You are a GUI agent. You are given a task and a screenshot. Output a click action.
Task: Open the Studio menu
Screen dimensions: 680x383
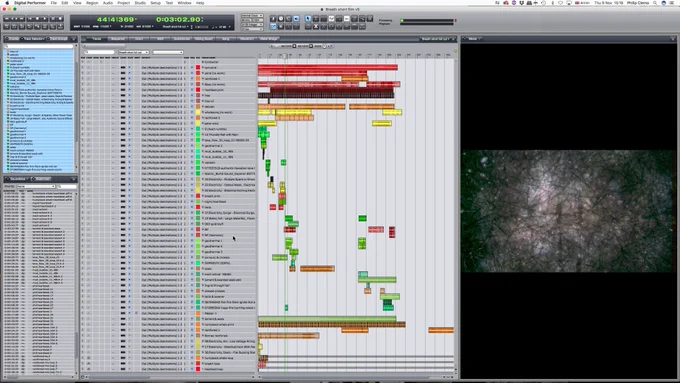140,3
